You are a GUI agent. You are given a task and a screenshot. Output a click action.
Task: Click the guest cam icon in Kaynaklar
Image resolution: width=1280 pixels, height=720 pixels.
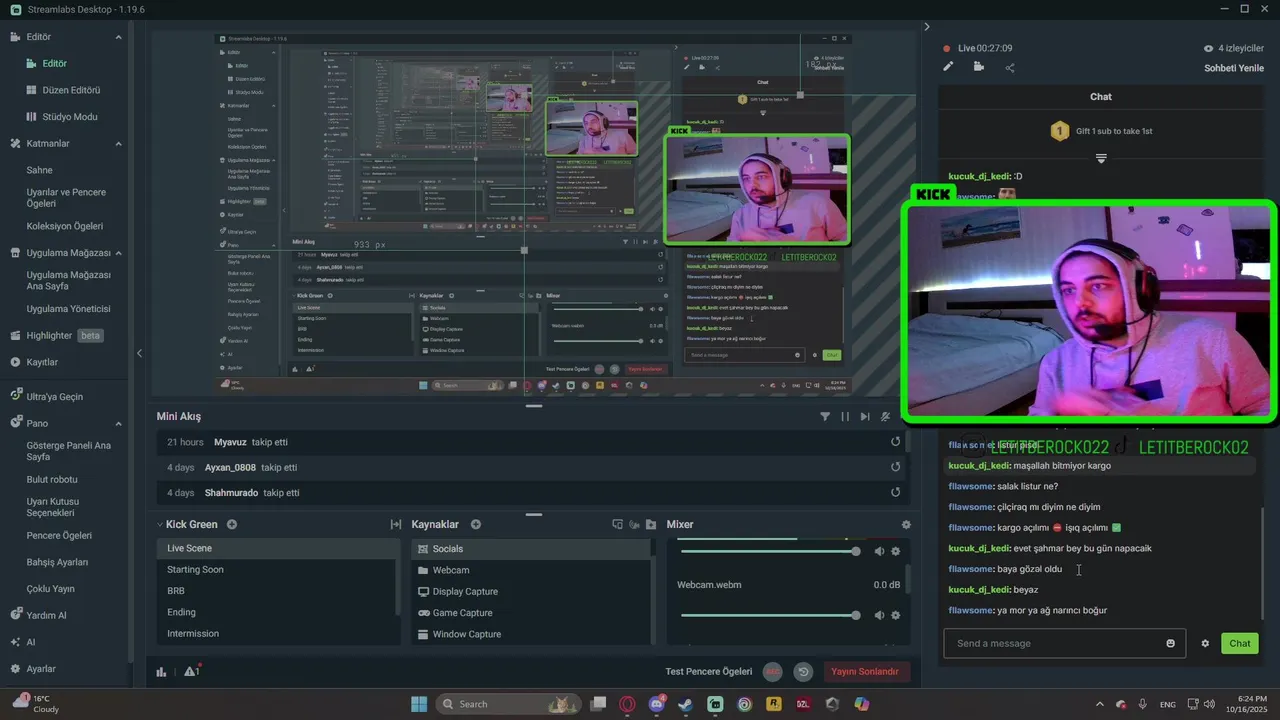coord(634,524)
